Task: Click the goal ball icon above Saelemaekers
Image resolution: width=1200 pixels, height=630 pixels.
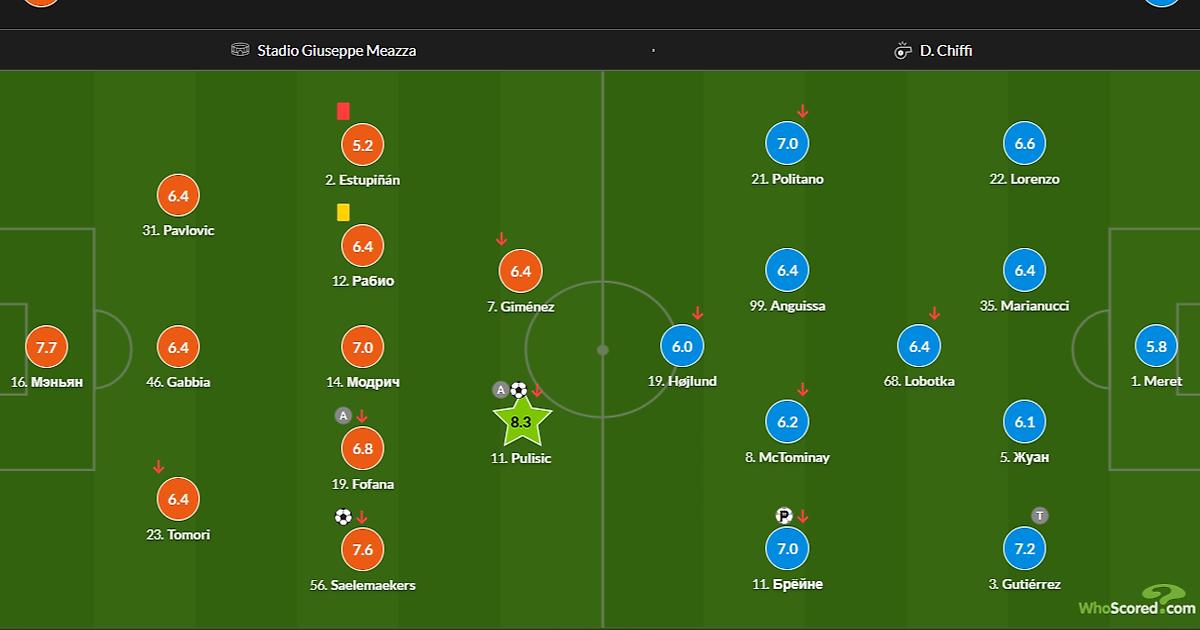Action: point(343,517)
